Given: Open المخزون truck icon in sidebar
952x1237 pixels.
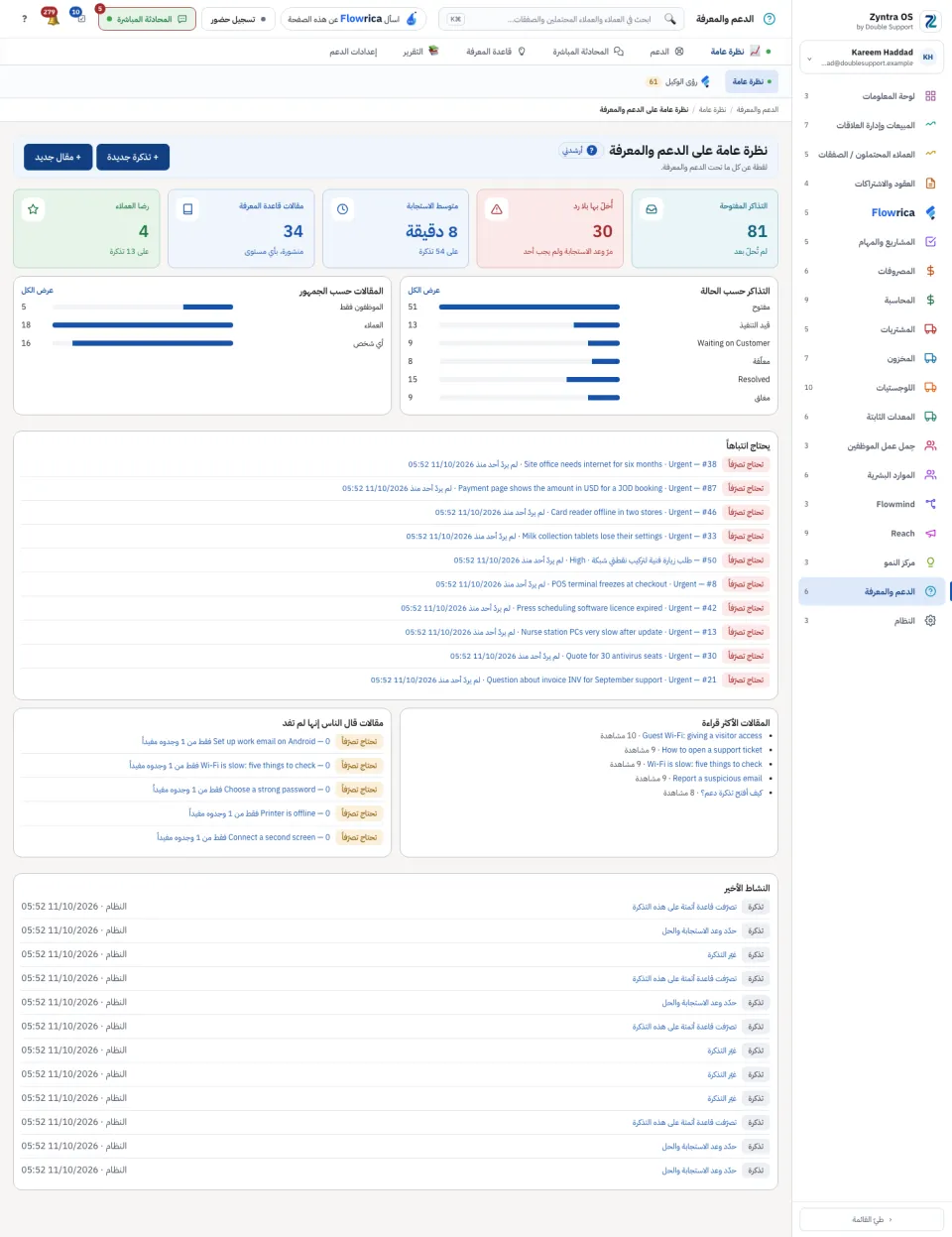Looking at the screenshot, I should [x=930, y=358].
